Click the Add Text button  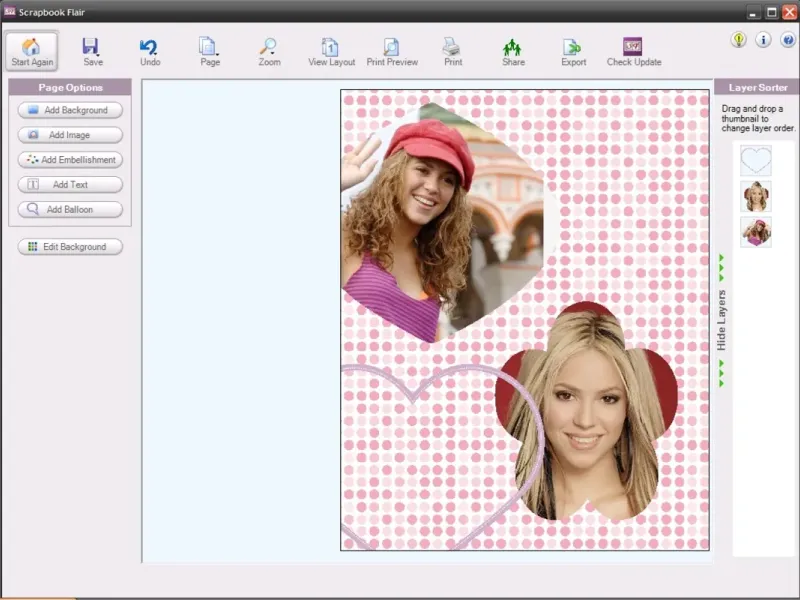pyautogui.click(x=70, y=184)
